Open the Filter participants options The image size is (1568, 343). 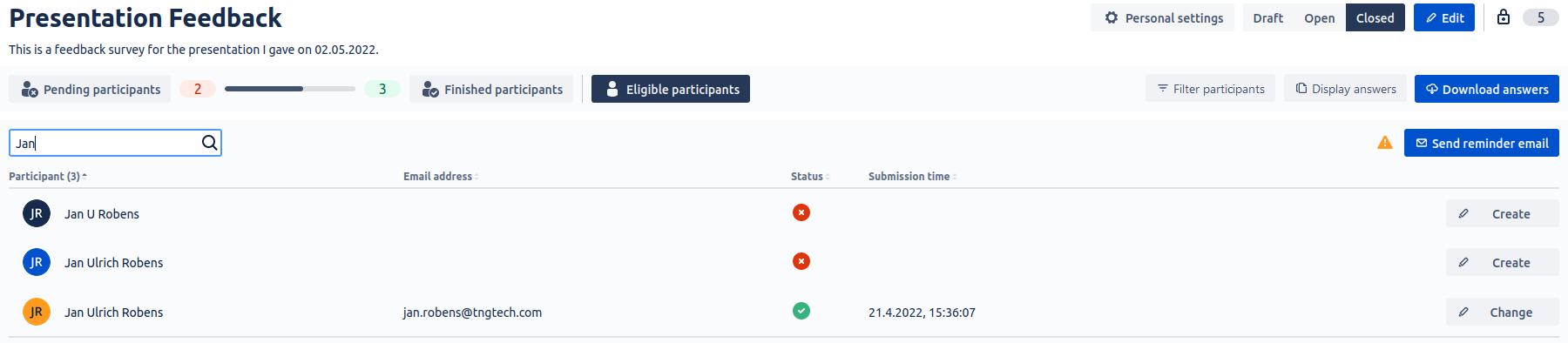[x=1211, y=89]
